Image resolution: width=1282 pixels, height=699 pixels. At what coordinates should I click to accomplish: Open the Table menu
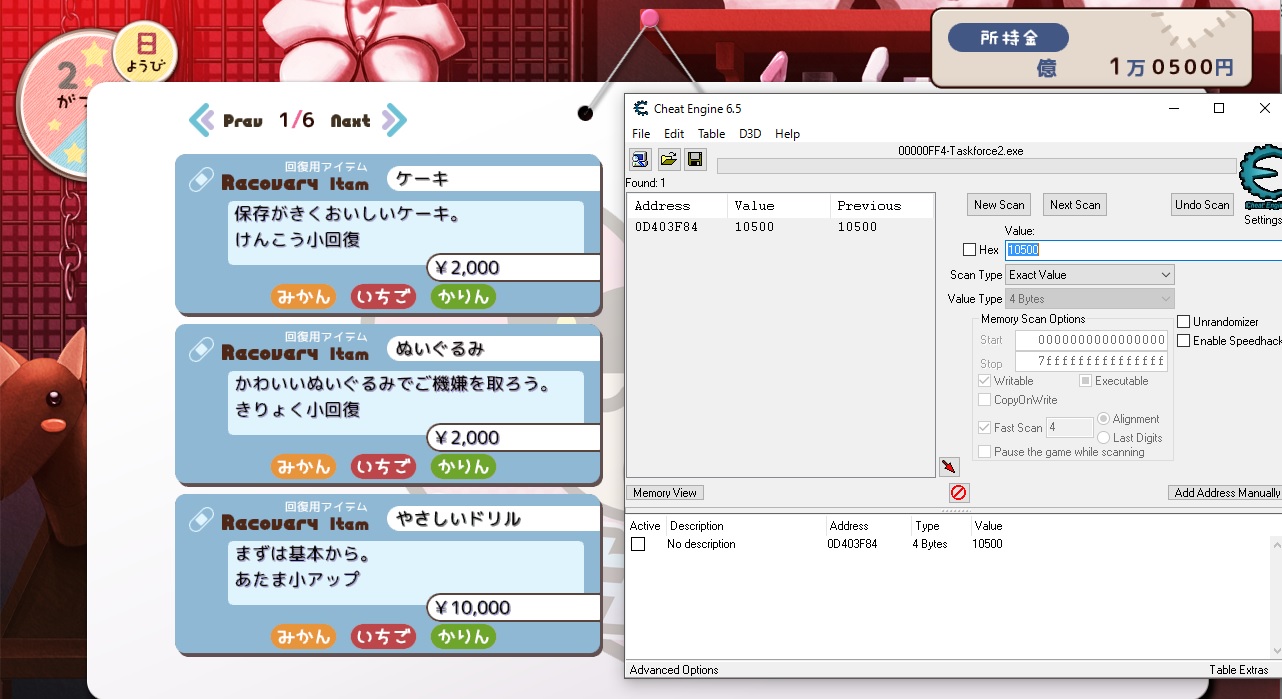[x=711, y=134]
